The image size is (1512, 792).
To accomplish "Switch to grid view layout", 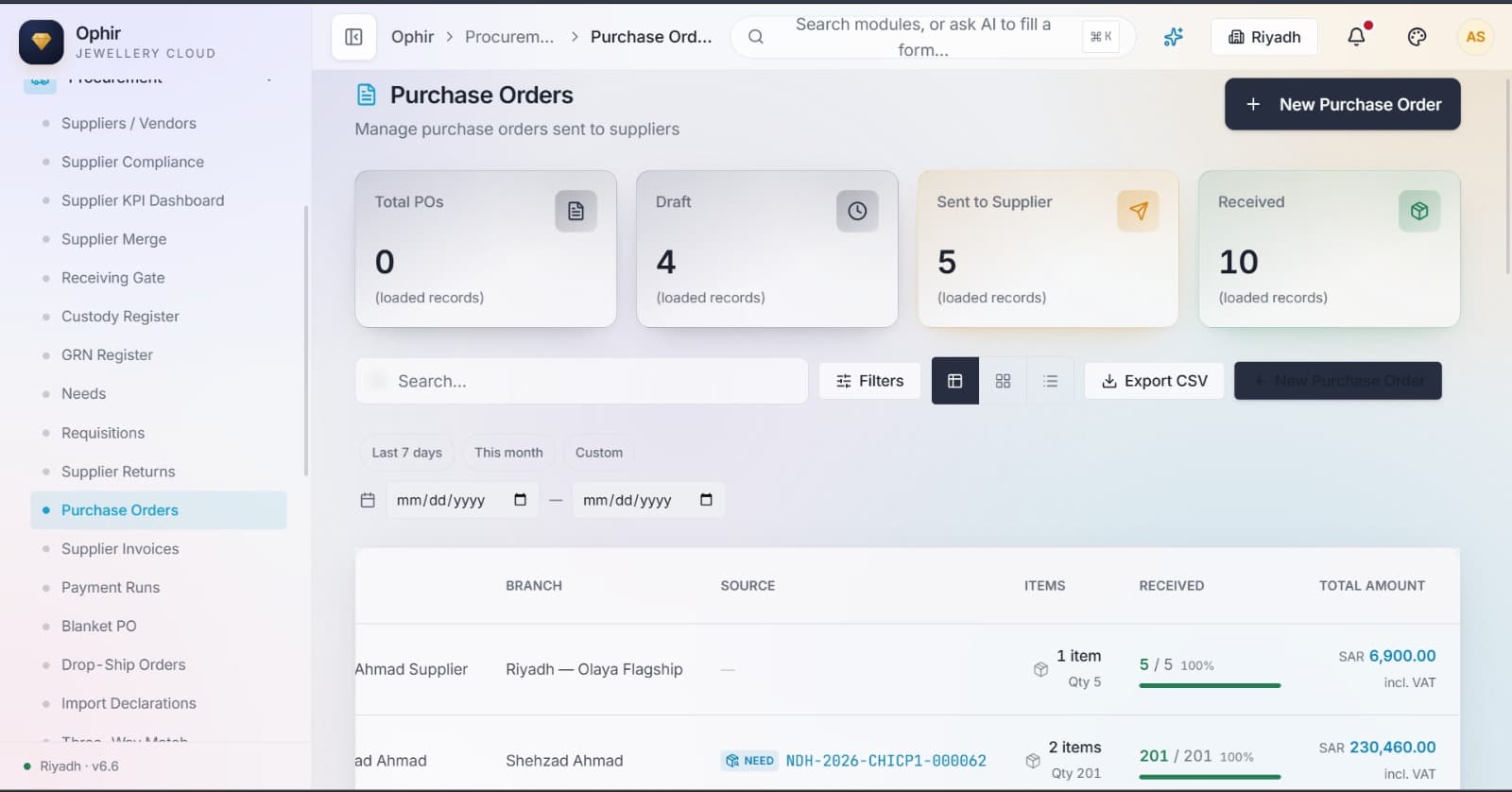I will pyautogui.click(x=1003, y=381).
